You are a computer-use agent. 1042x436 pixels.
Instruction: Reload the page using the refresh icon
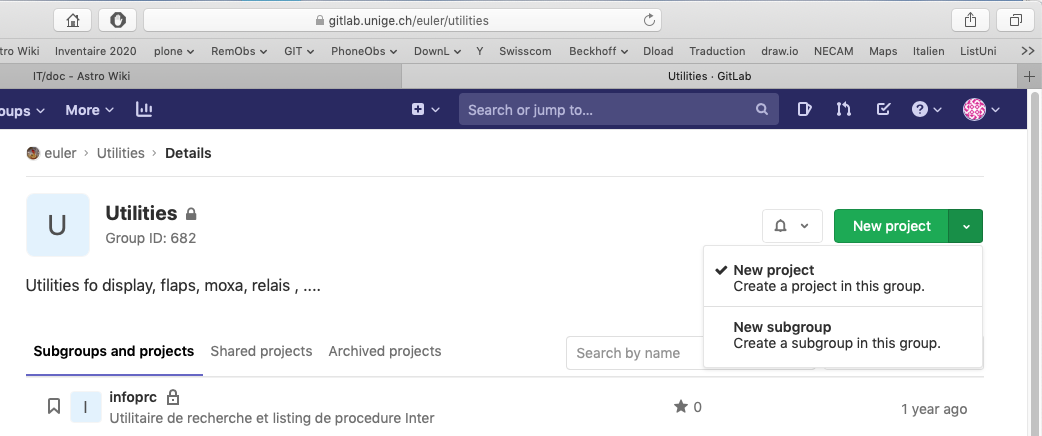click(650, 20)
